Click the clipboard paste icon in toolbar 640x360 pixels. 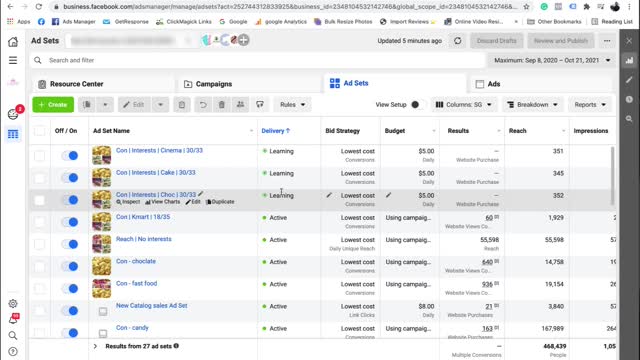click(182, 104)
